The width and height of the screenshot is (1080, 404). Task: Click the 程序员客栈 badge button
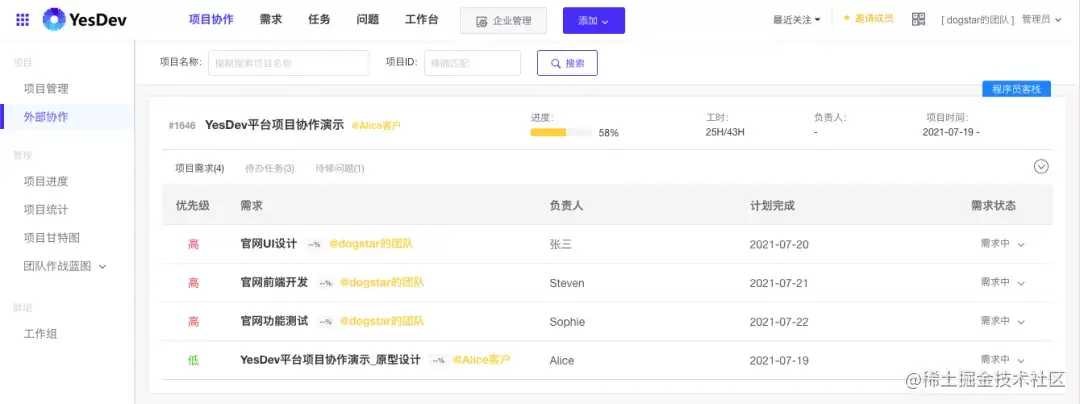click(x=1016, y=89)
